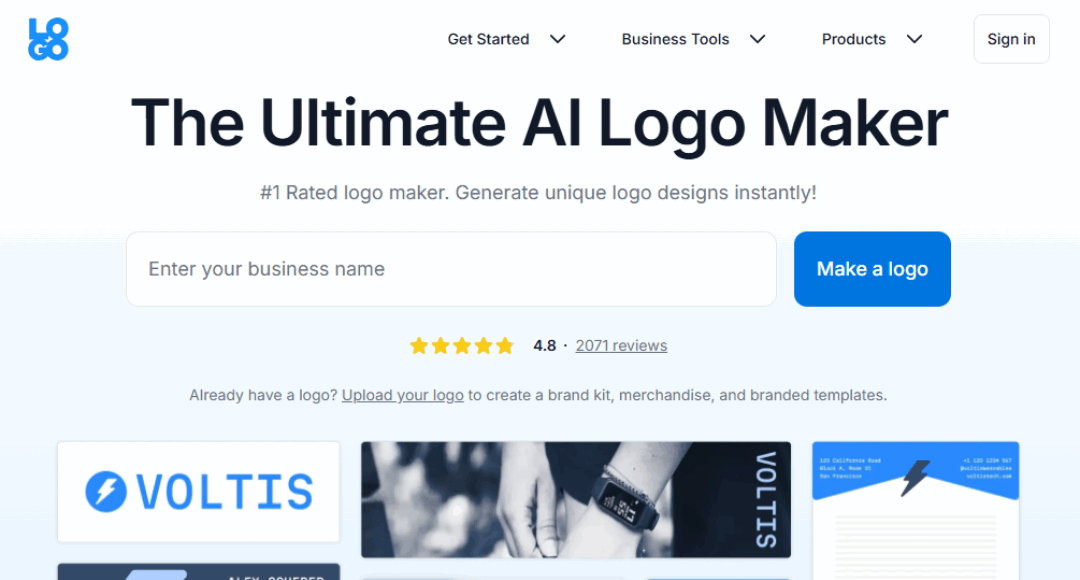This screenshot has height=580, width=1080.
Task: Click the five-star rating icons
Action: 461,345
